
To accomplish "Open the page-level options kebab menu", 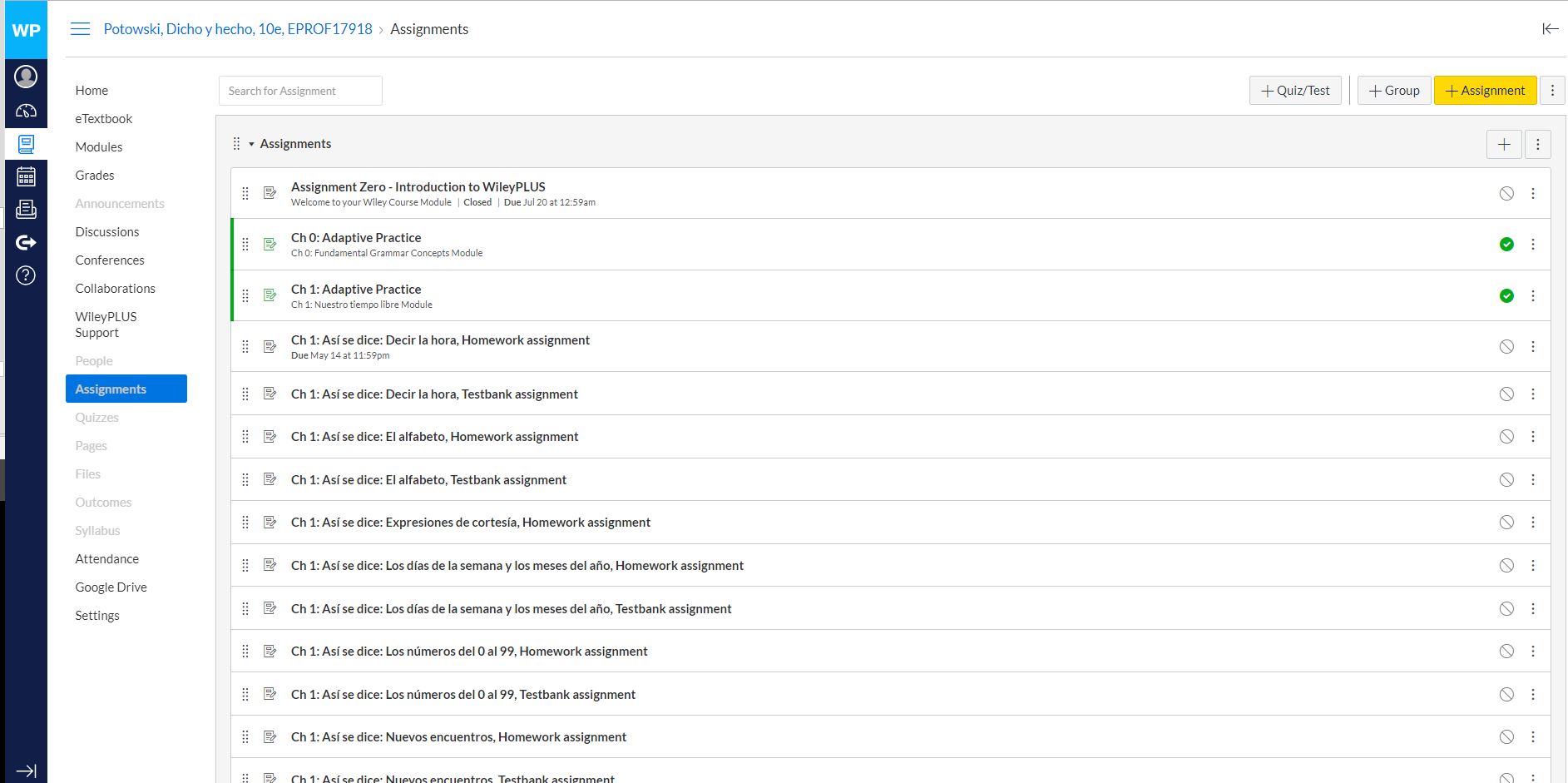I will coord(1552,91).
